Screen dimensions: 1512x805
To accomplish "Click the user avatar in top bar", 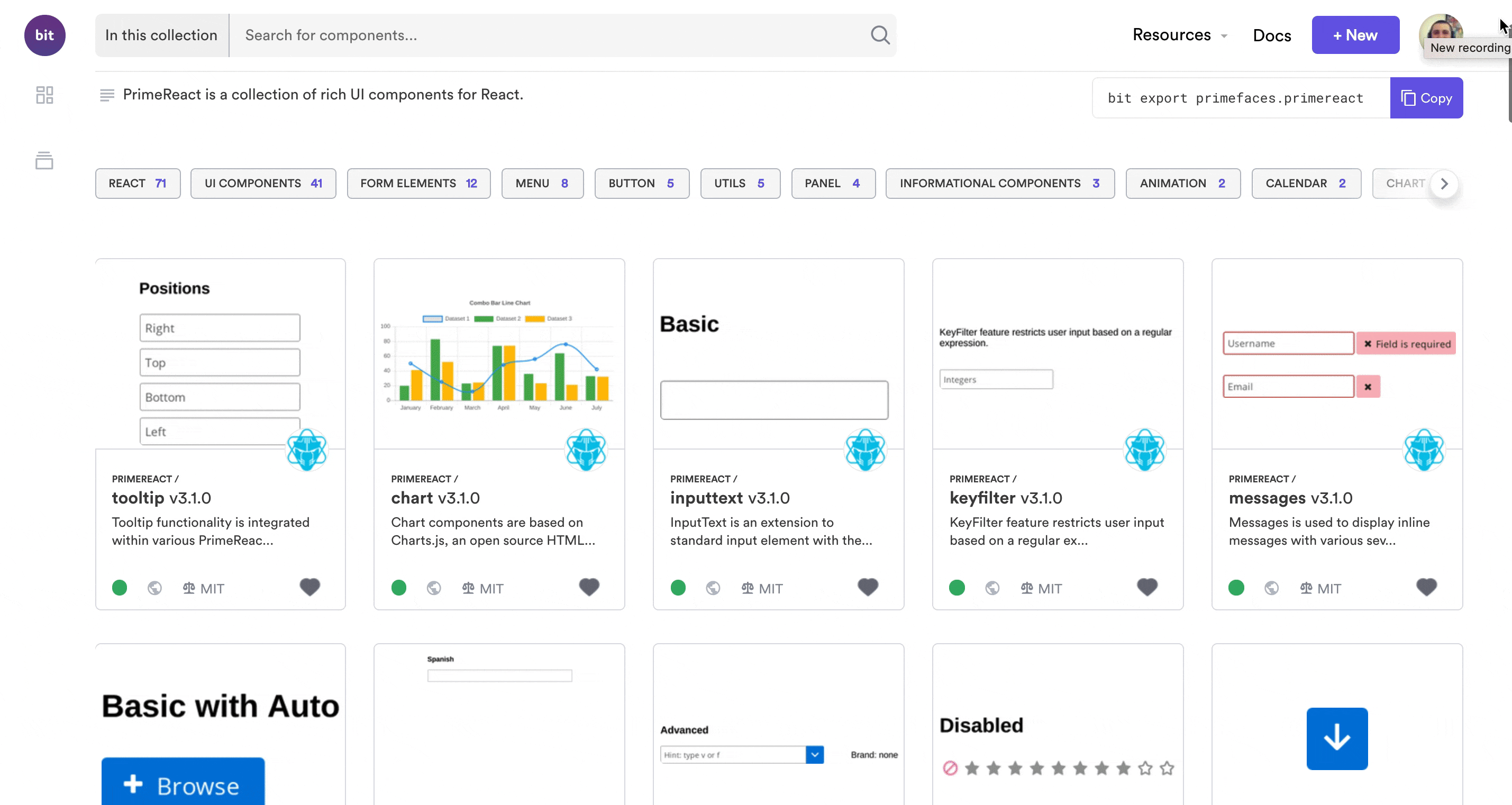I will pos(1440,29).
